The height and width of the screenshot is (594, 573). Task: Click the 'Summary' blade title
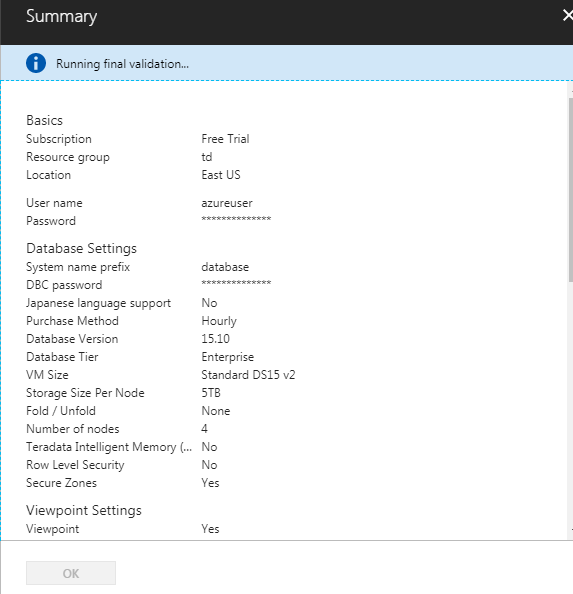[x=61, y=16]
